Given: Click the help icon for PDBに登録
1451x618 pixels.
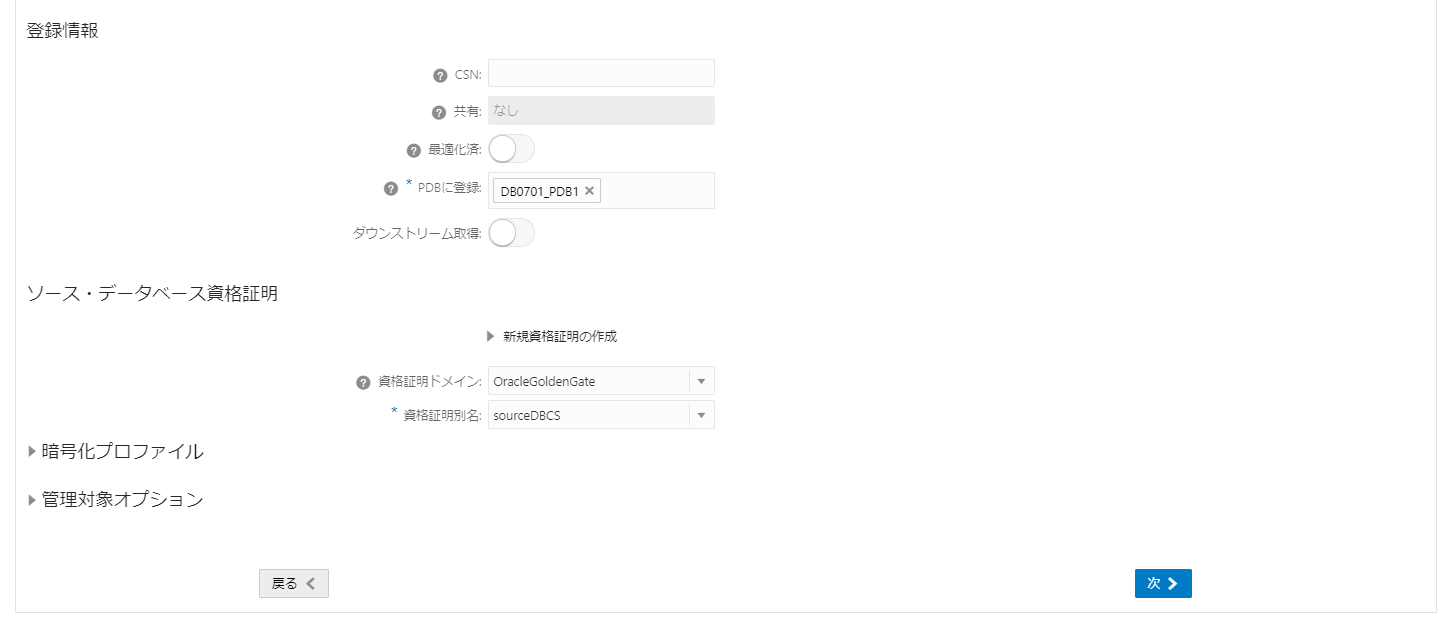Looking at the screenshot, I should pyautogui.click(x=390, y=187).
